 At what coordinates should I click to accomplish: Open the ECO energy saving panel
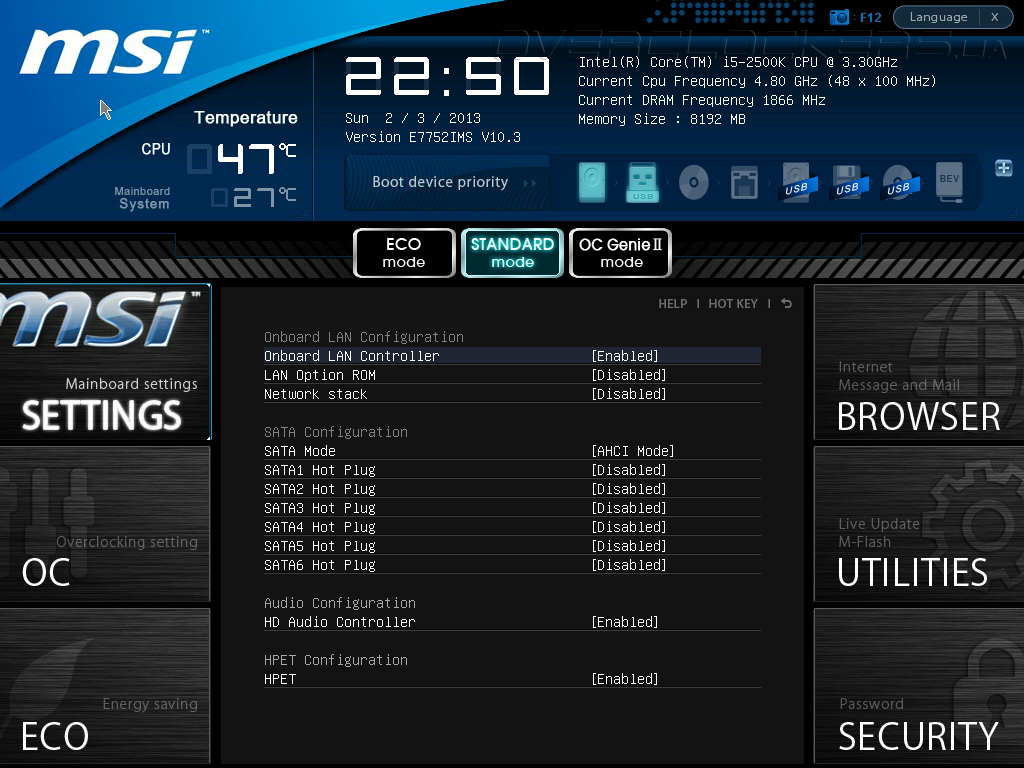tap(105, 686)
